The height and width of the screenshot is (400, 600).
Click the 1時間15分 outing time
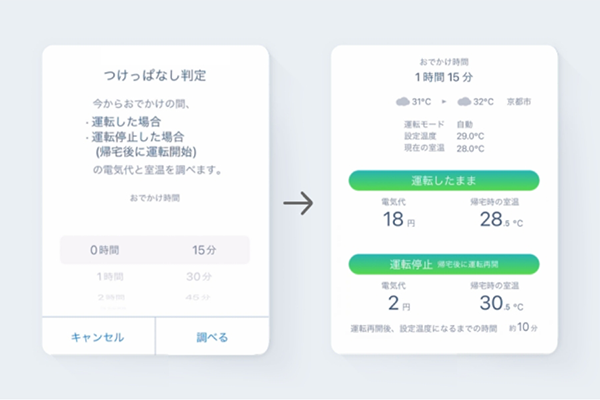coord(443,75)
